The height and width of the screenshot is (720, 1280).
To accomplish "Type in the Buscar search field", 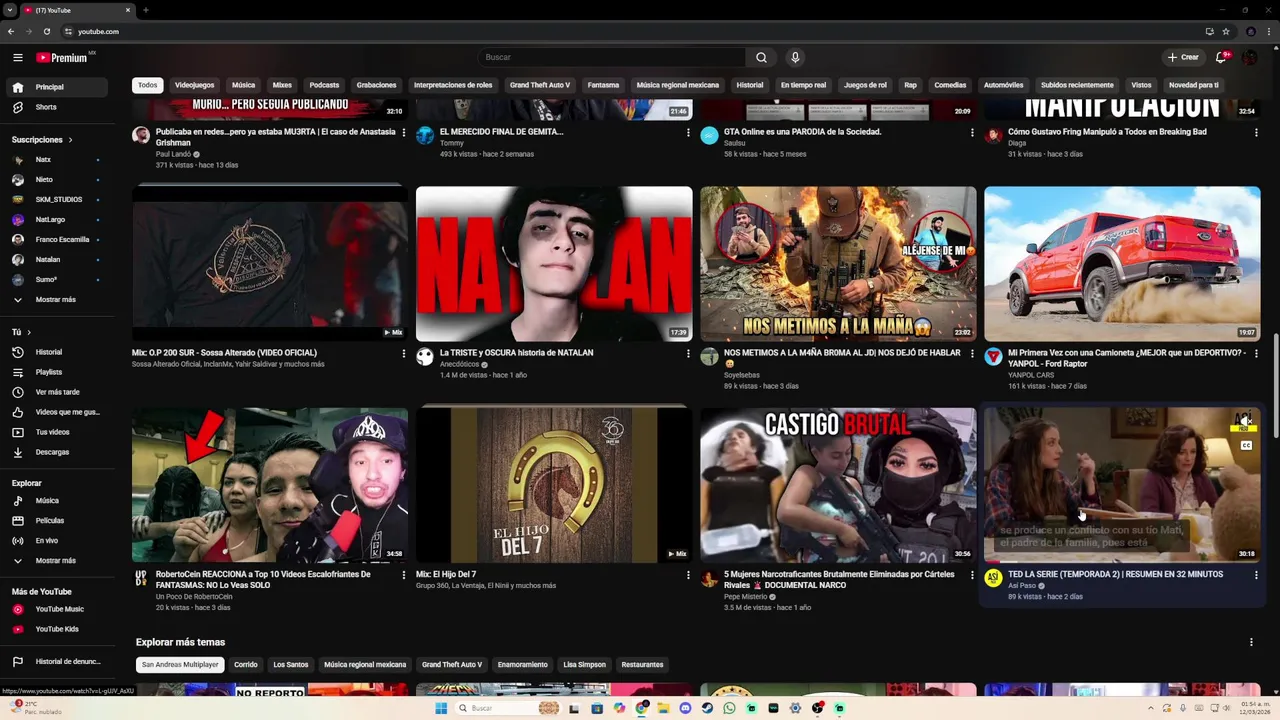I will pyautogui.click(x=612, y=57).
